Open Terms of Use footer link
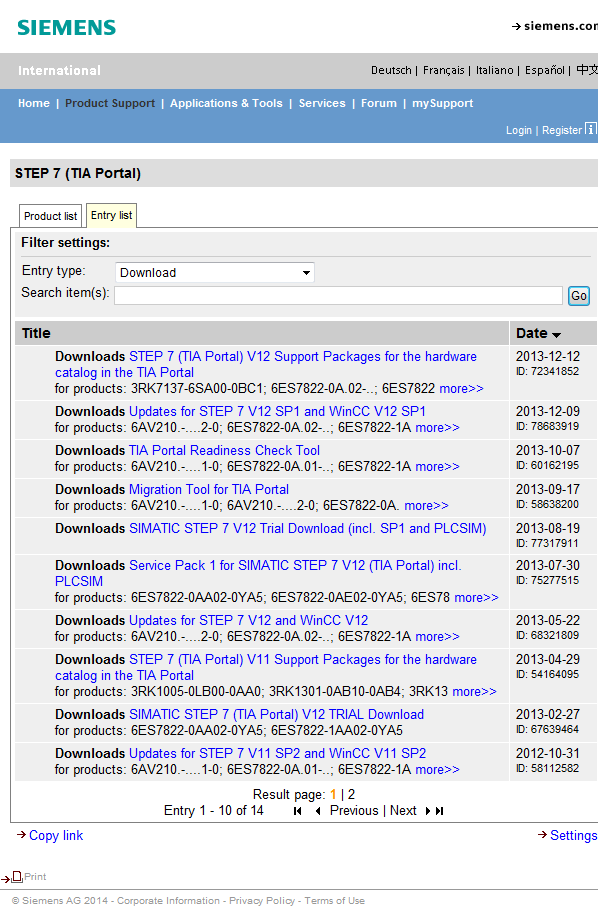The width and height of the screenshot is (598, 916). tap(335, 901)
